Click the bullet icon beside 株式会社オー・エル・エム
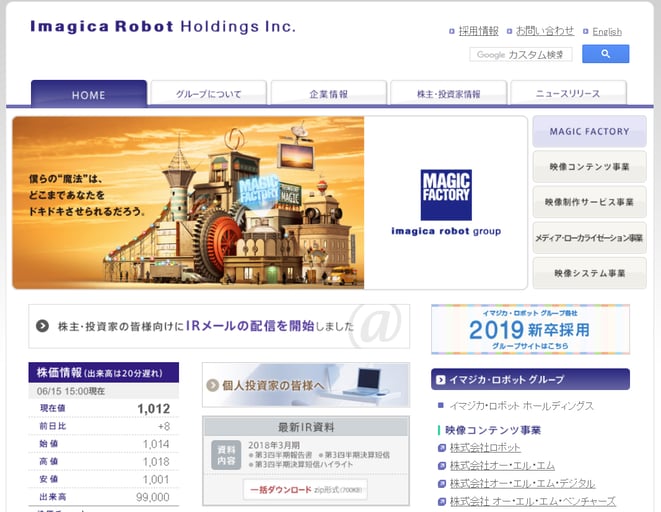This screenshot has height=512, width=661. (x=442, y=466)
